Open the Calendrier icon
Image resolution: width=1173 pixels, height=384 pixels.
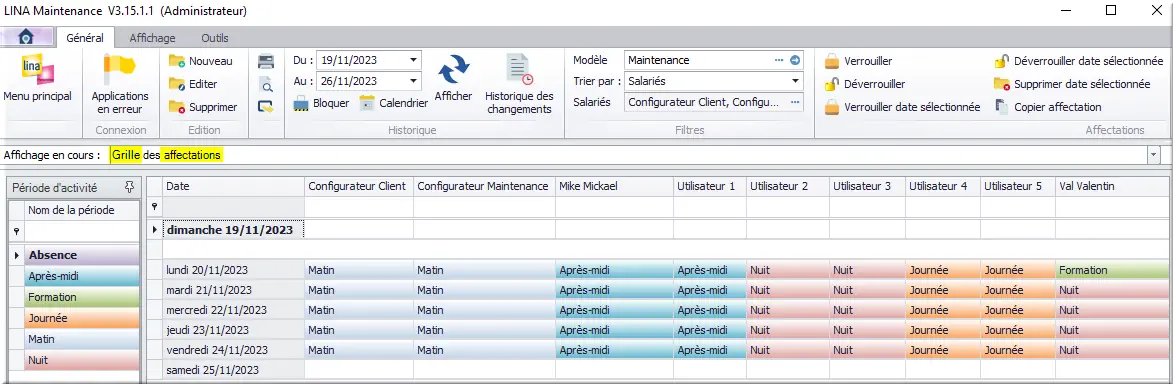coord(367,103)
